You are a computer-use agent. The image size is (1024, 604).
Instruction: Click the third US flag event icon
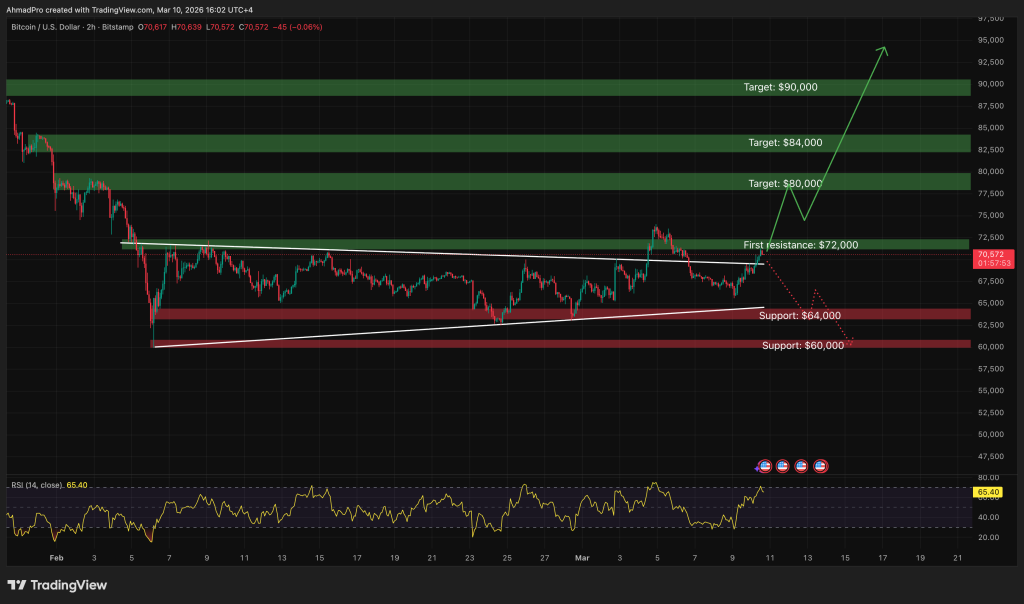(802, 466)
